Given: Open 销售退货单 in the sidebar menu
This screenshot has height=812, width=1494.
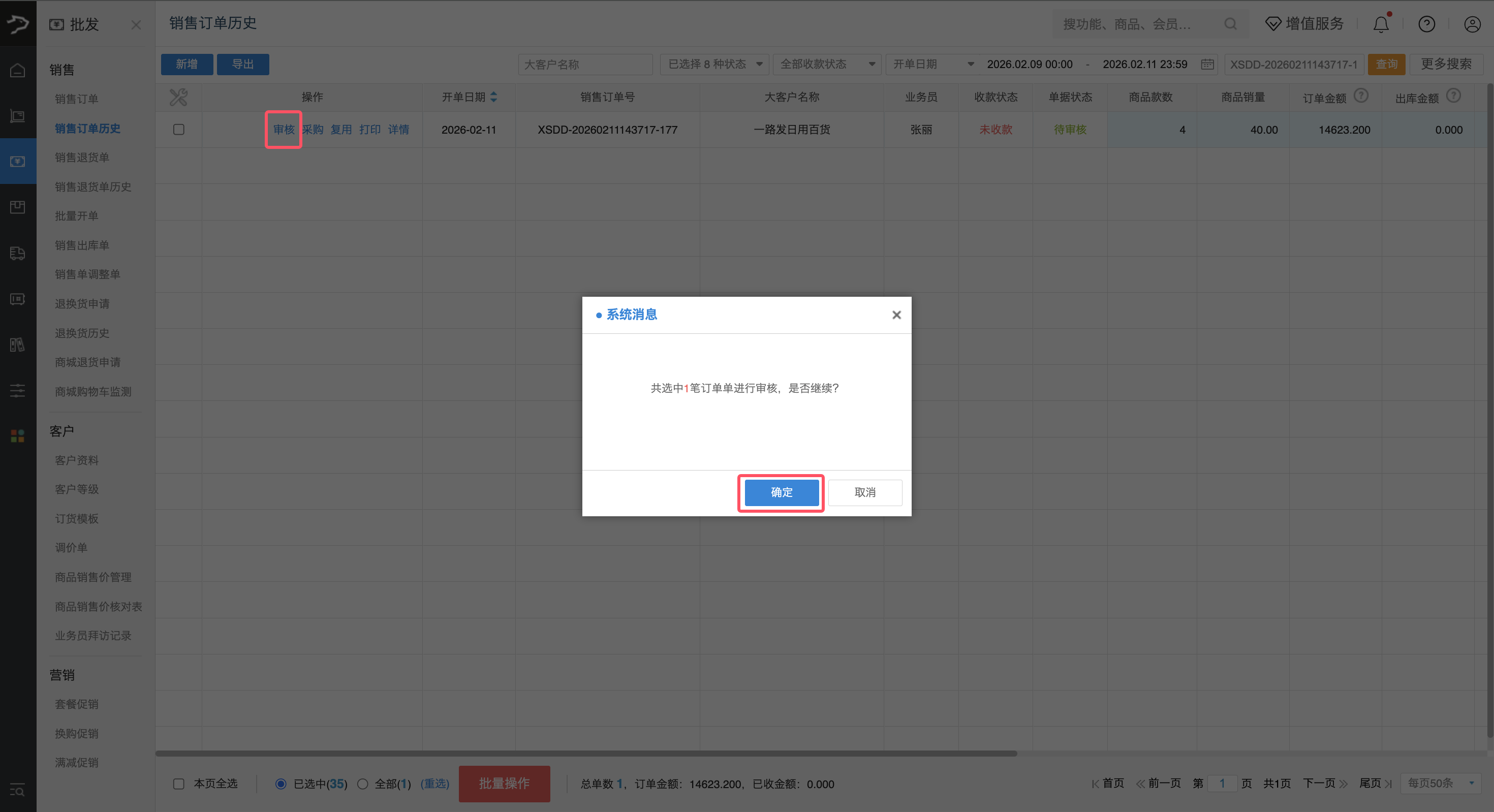Looking at the screenshot, I should [82, 157].
